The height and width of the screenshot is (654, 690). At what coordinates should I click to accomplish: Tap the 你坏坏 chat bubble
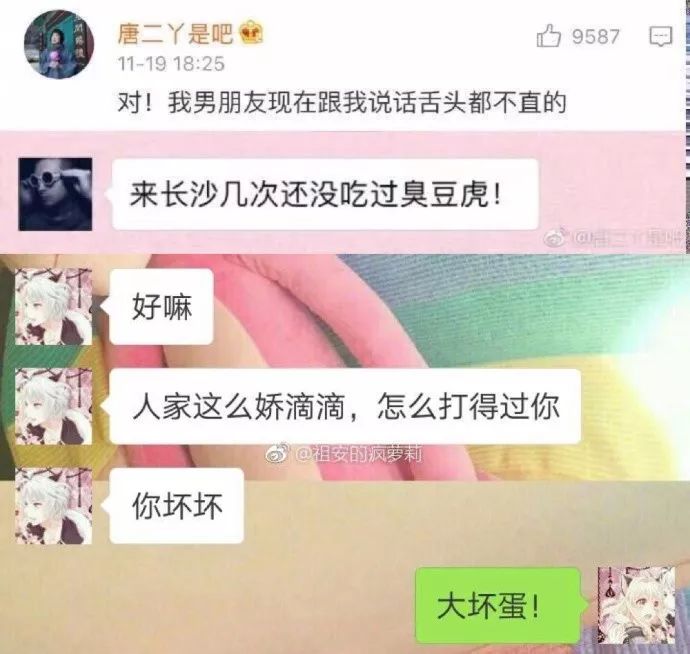tap(176, 506)
